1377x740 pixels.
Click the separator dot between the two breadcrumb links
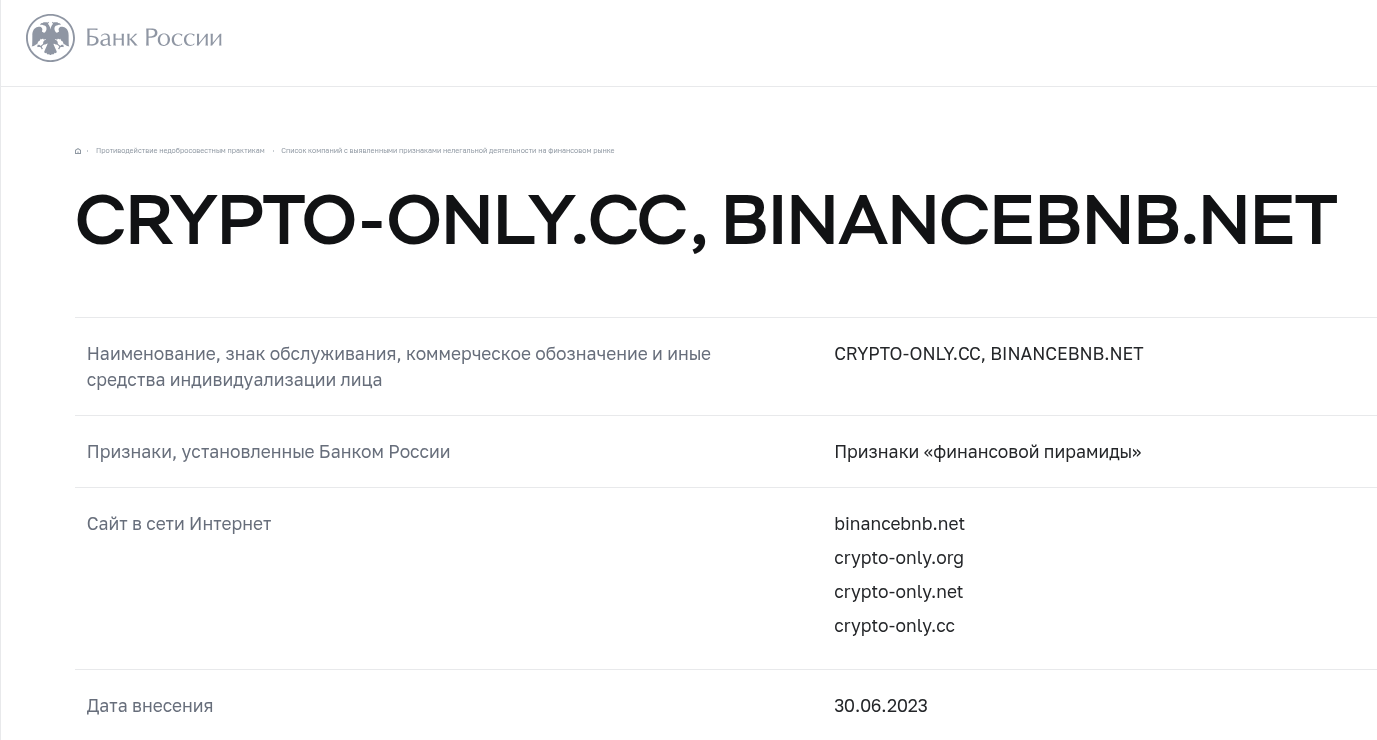273,151
